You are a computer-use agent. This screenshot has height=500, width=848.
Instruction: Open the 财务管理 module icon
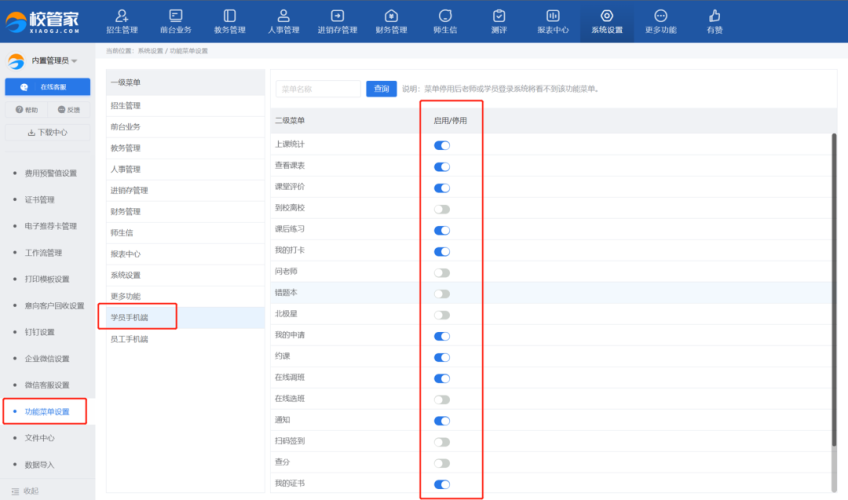(x=391, y=16)
